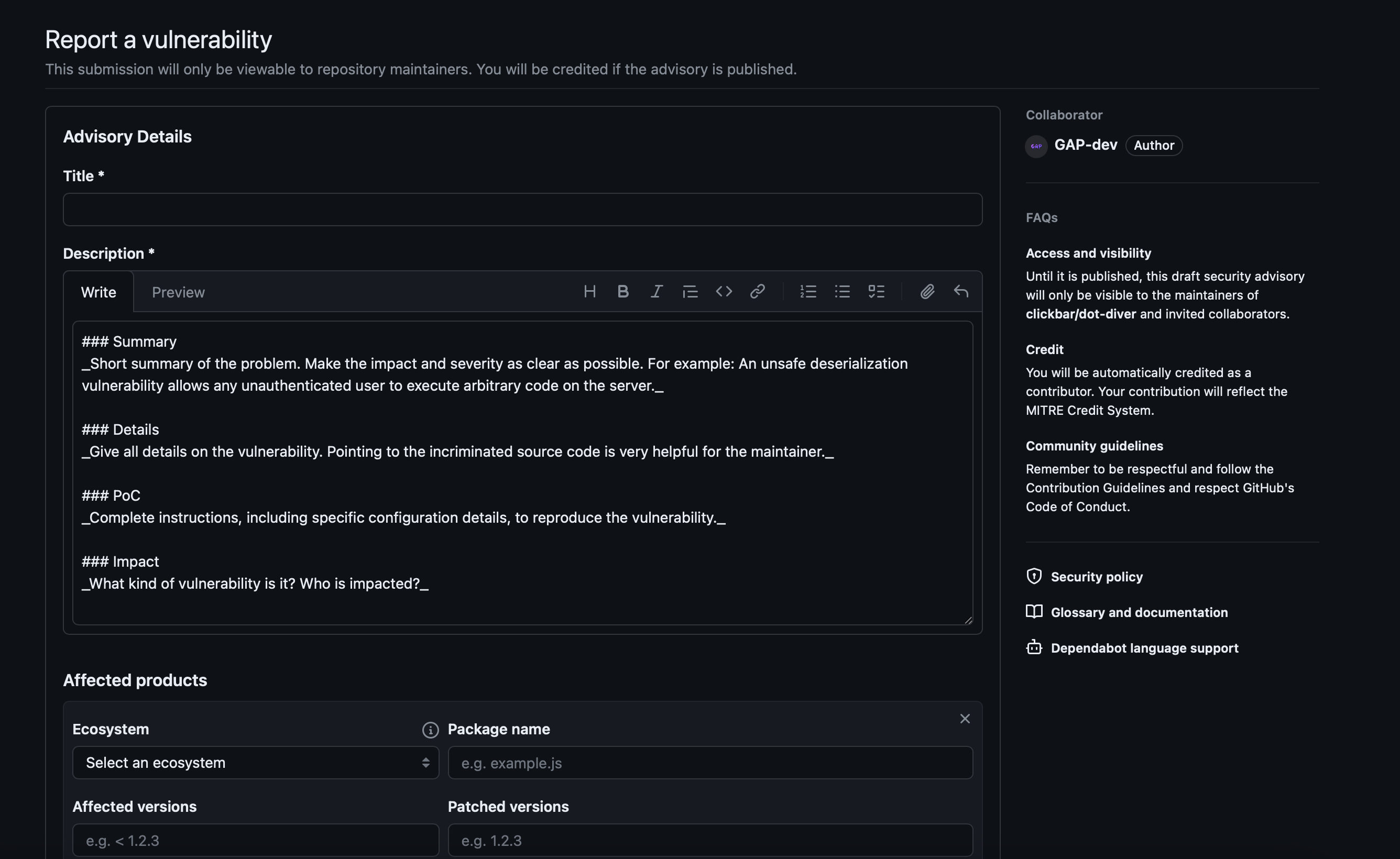Screen dimensions: 1400x859
Task: Insert a numbered list
Action: [x=808, y=291]
